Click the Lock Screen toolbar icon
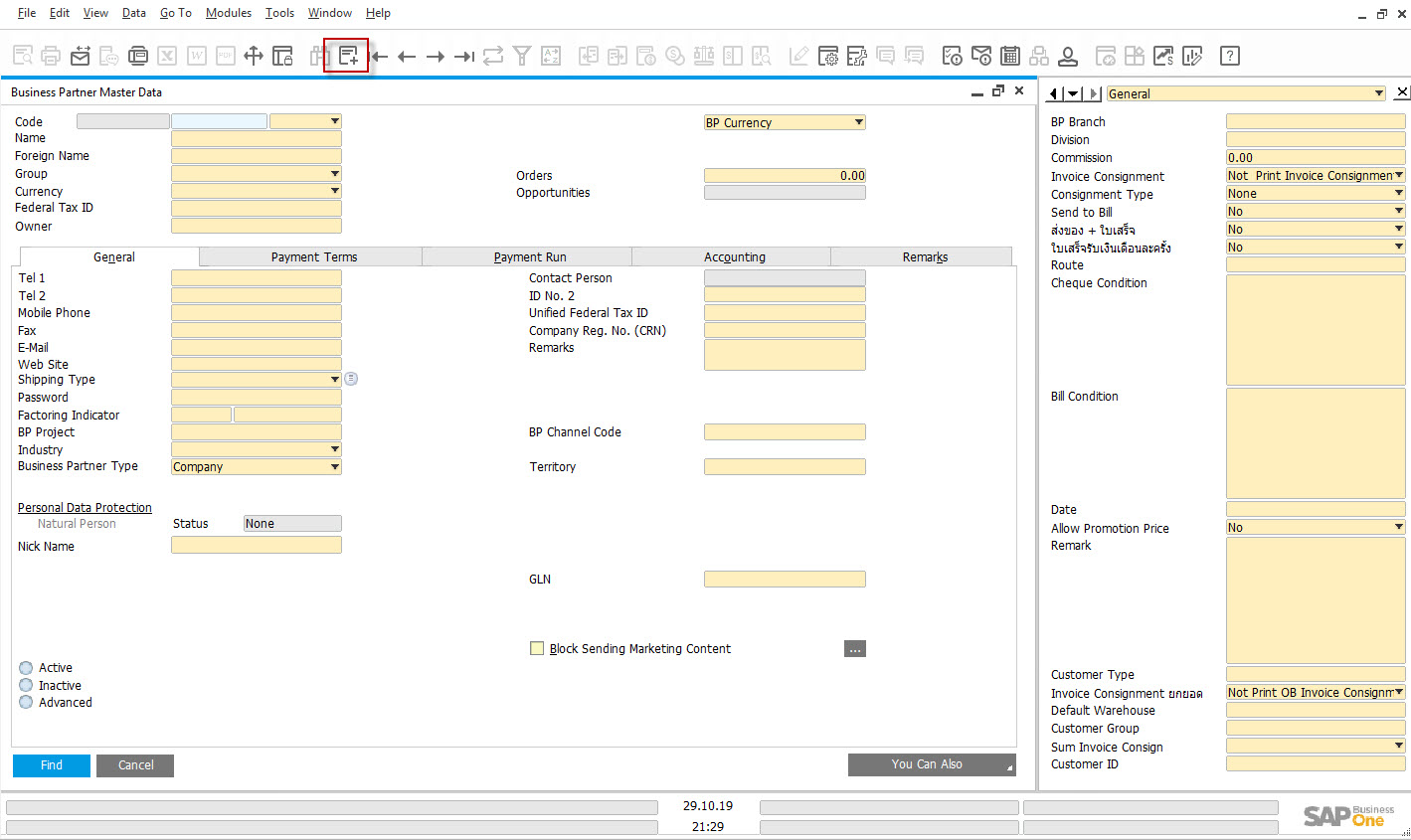The image size is (1411, 840). click(x=282, y=56)
